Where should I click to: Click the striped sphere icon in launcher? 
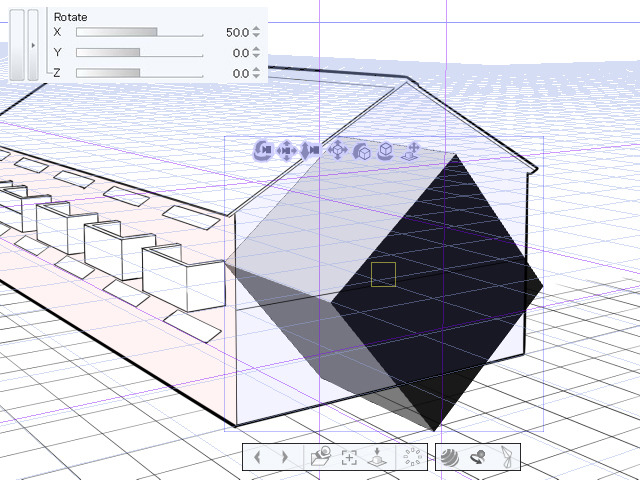(450, 457)
